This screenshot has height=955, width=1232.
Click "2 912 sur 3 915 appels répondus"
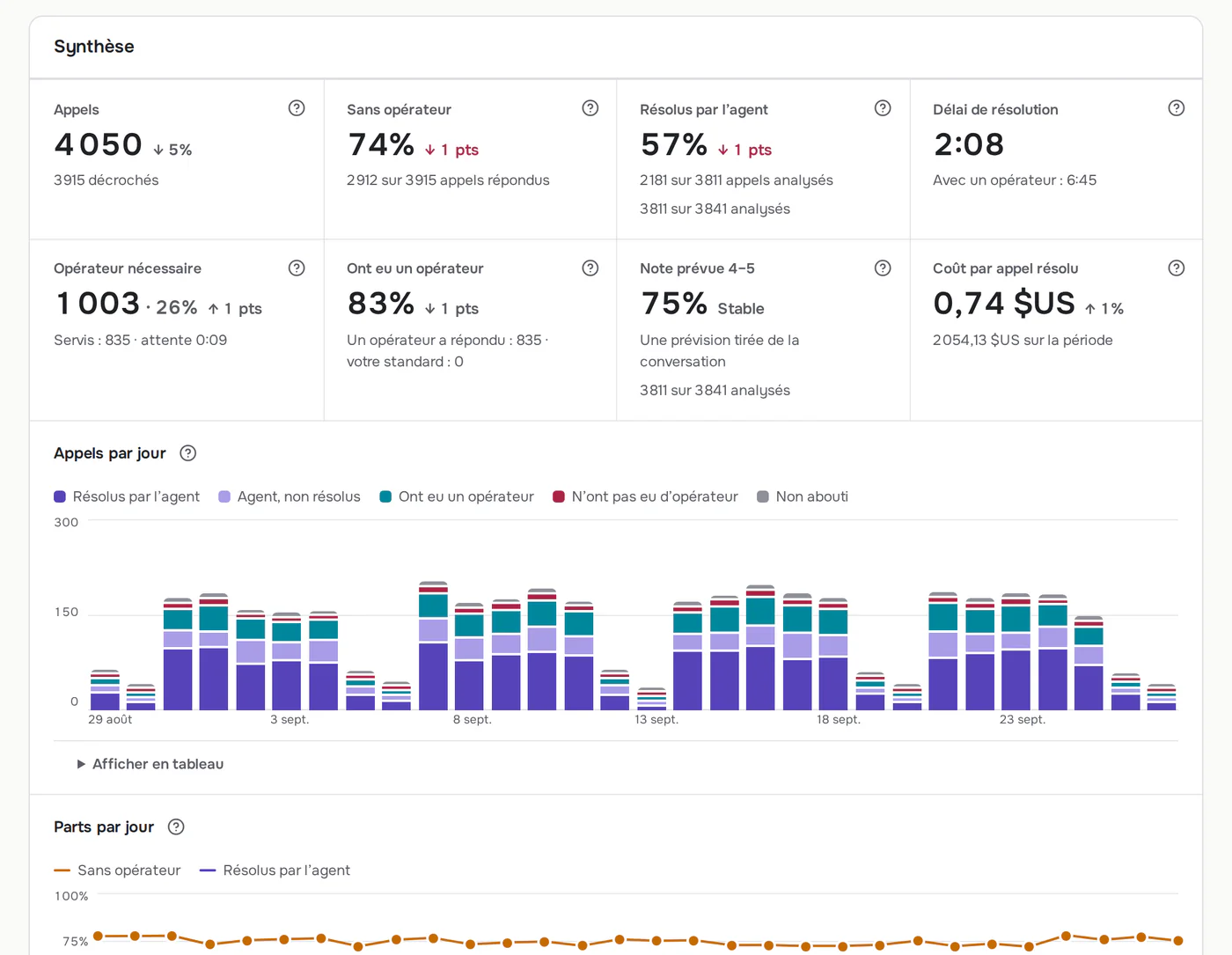coord(448,180)
